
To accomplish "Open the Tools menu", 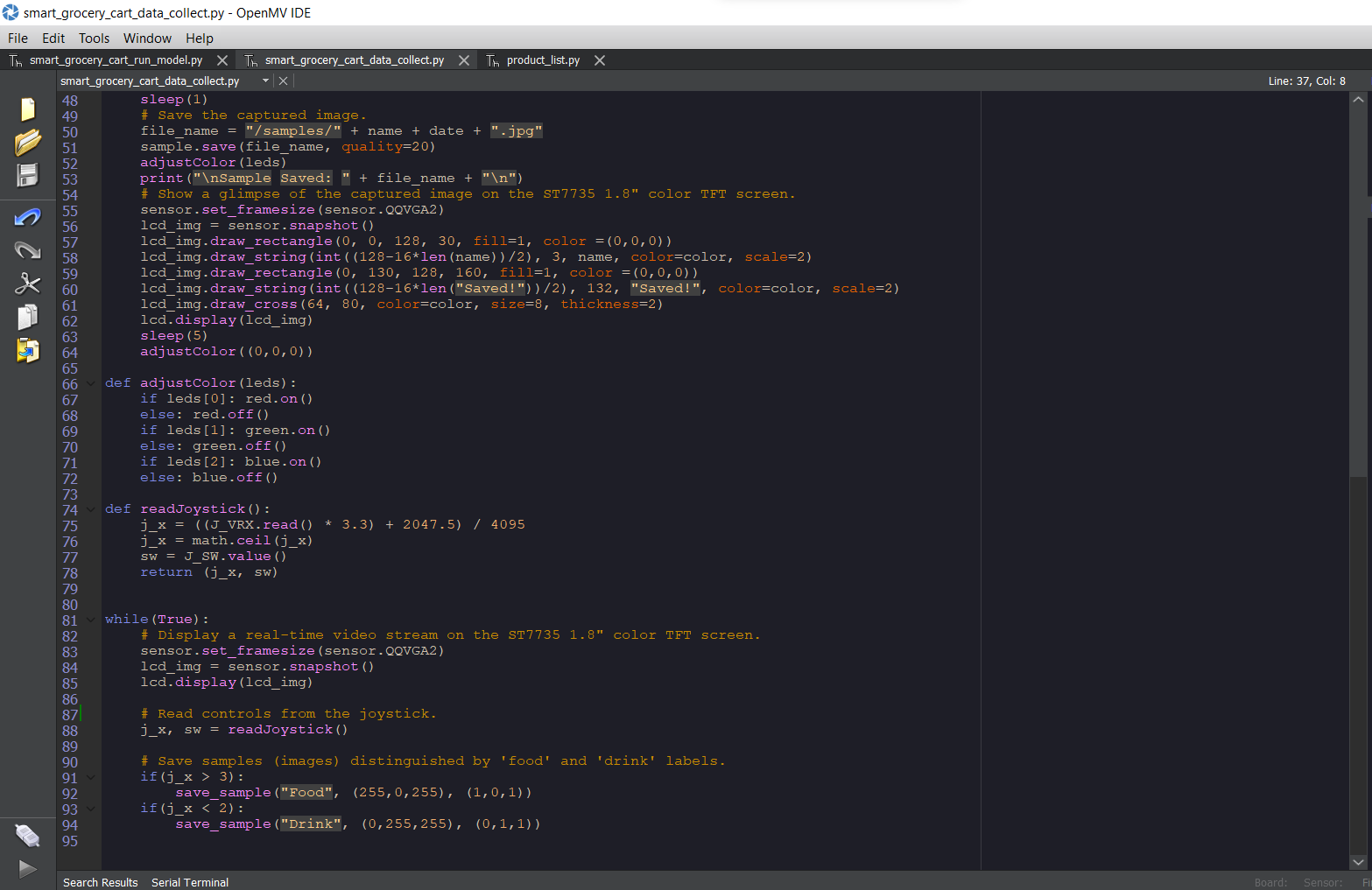I will pyautogui.click(x=93, y=38).
